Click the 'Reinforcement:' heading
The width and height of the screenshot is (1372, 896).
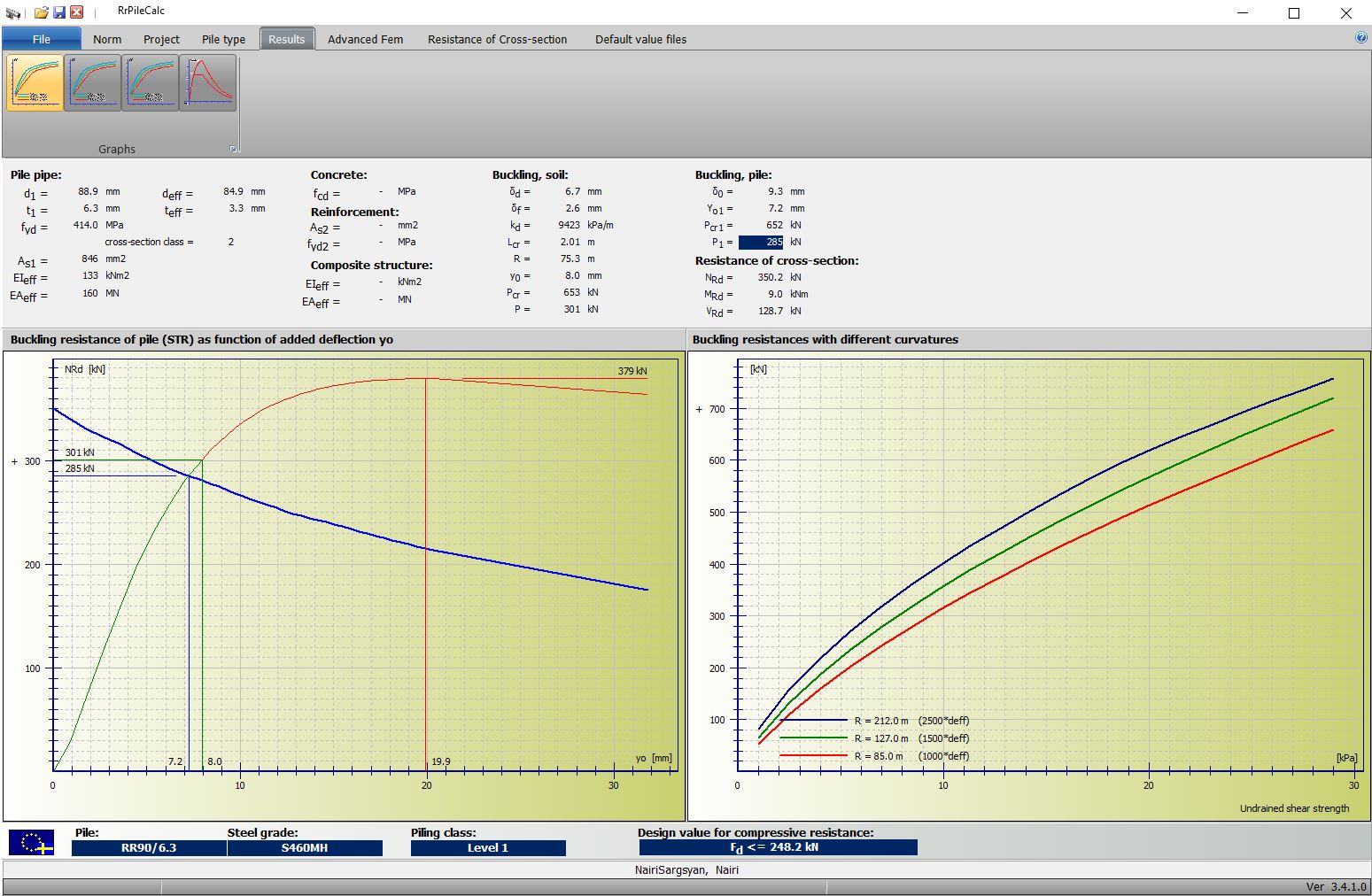click(354, 212)
